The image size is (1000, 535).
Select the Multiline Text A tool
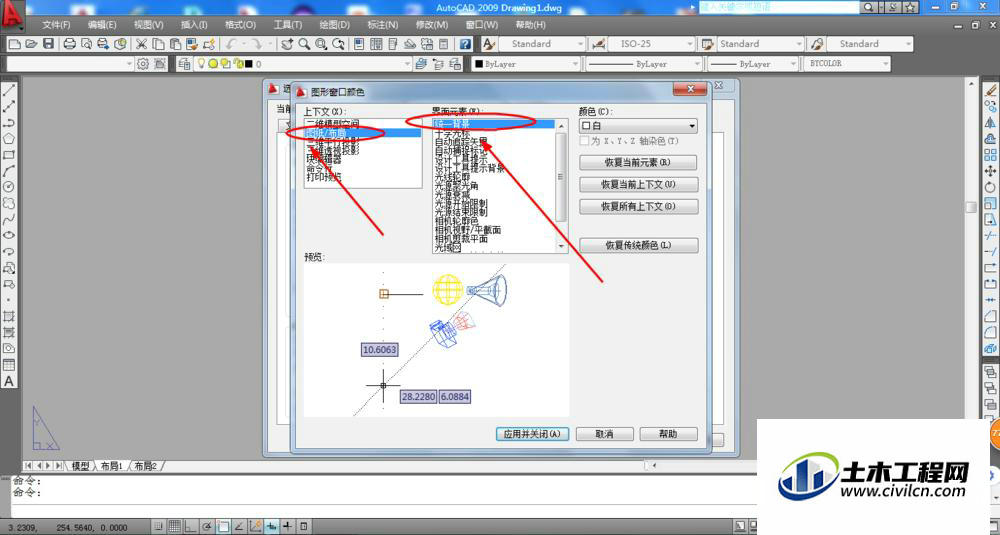9,381
